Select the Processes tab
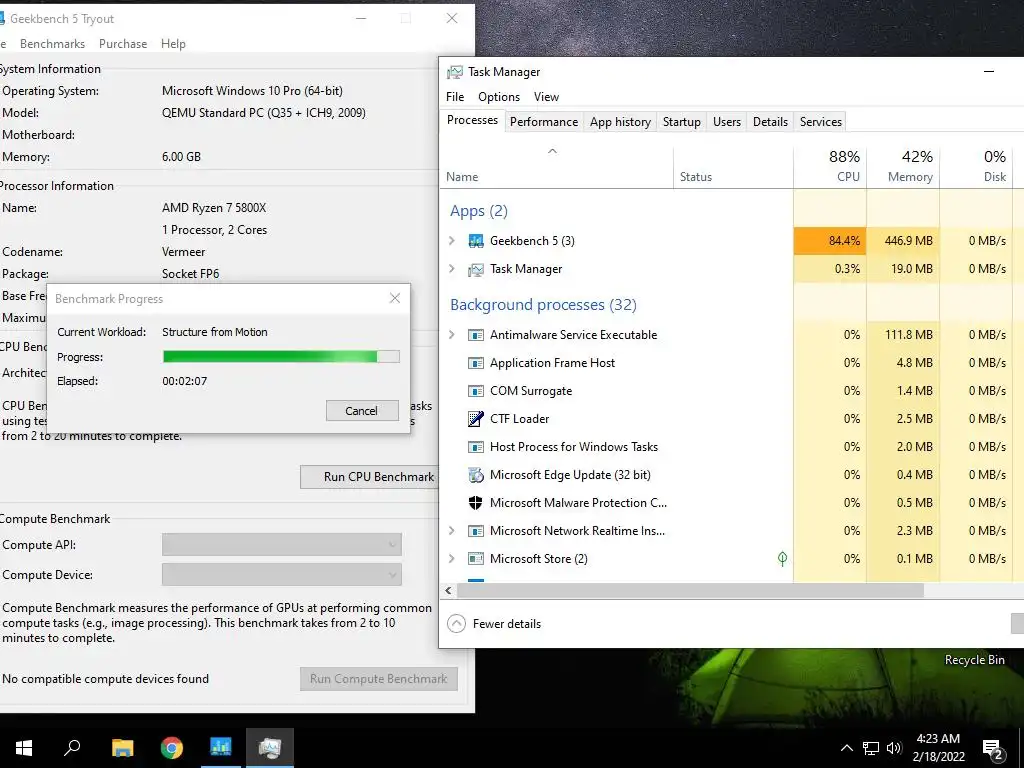This screenshot has height=768, width=1024. (x=472, y=120)
